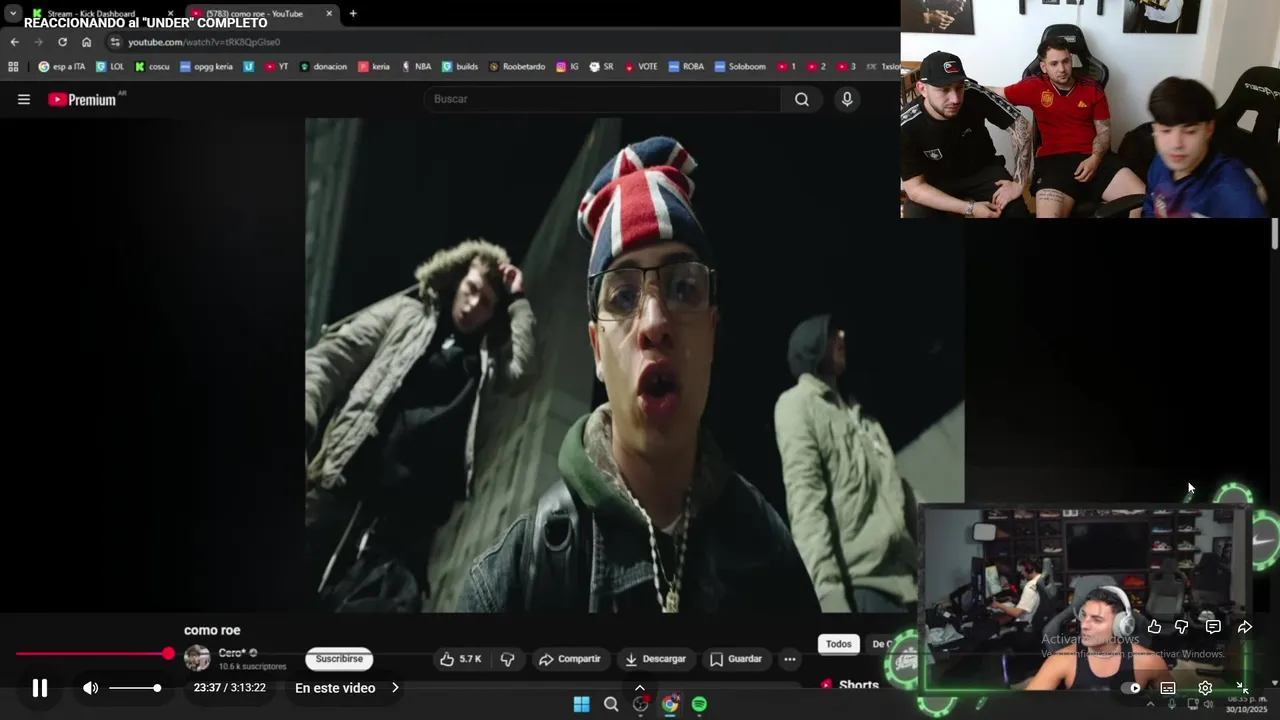This screenshot has height=720, width=1280.
Task: Pause the playing YouTube video
Action: 40,688
